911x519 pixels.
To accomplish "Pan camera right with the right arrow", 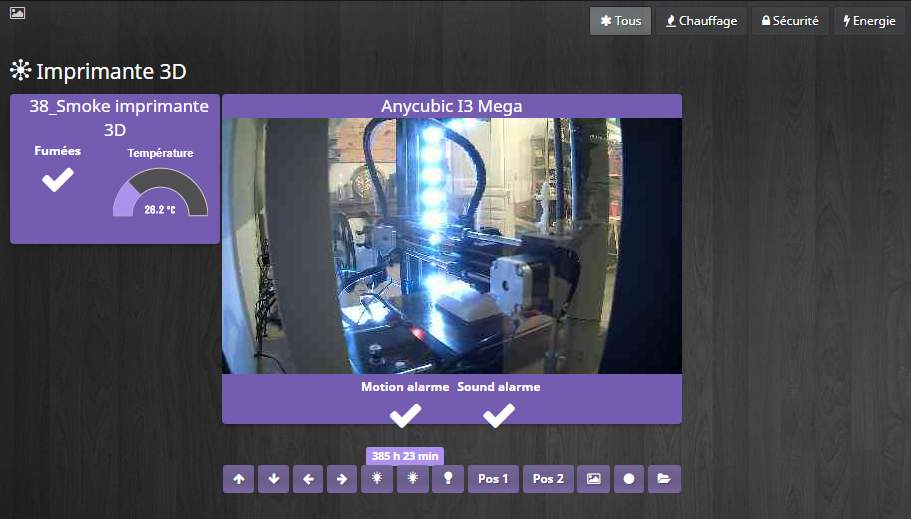I will [x=342, y=479].
